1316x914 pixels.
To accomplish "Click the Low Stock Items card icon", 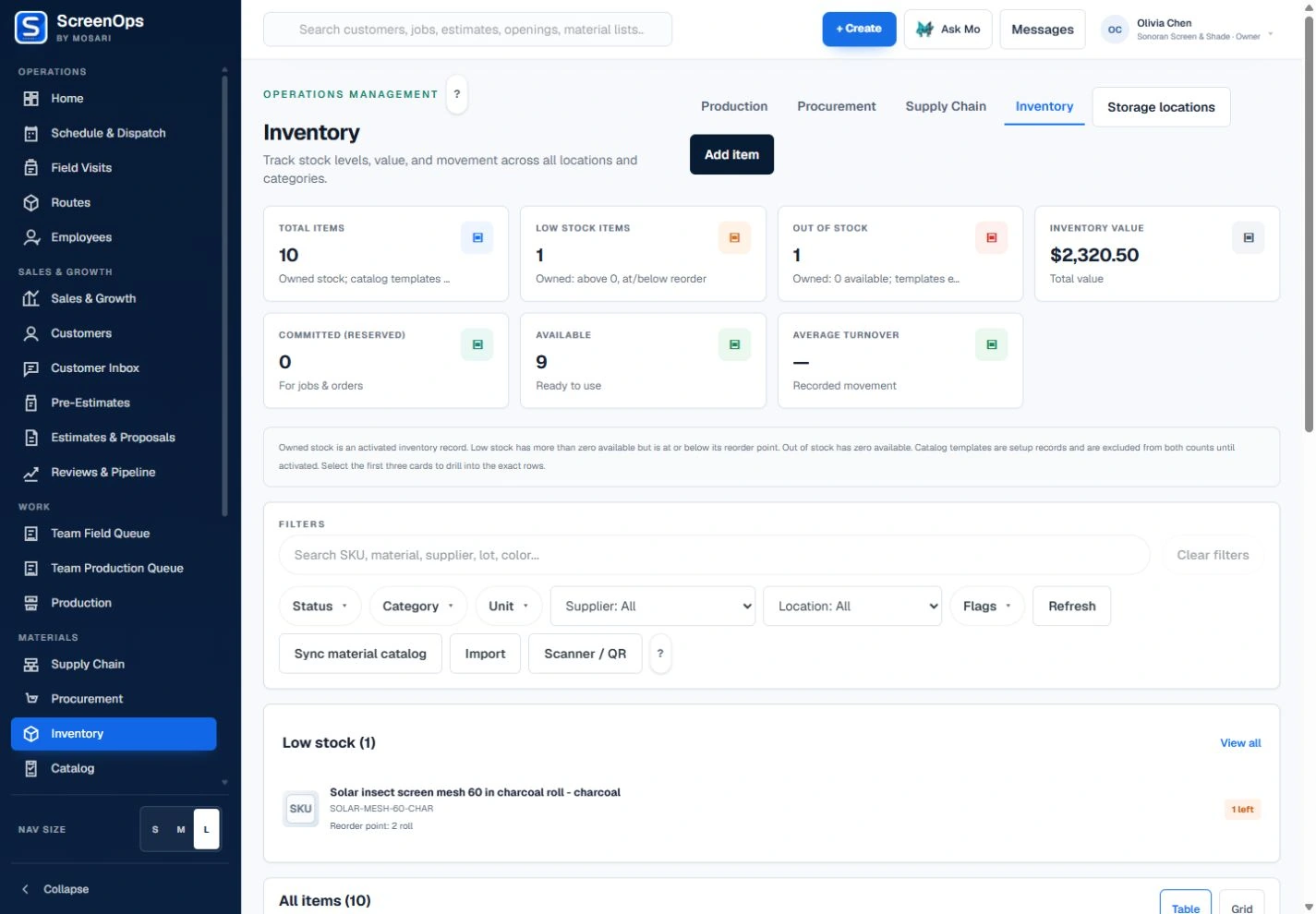I will tap(735, 238).
